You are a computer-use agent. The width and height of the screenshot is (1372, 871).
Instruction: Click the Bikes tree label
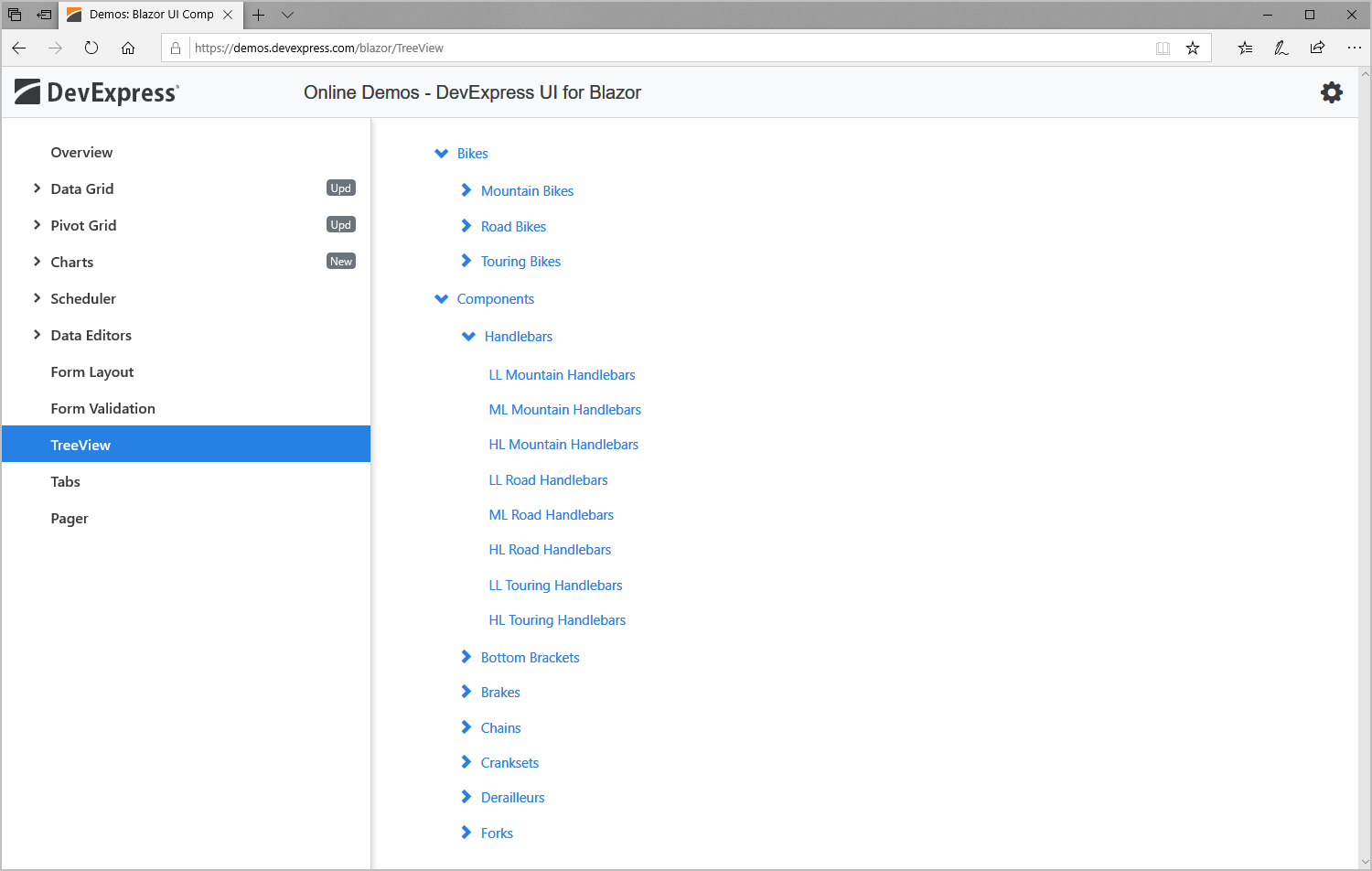[473, 154]
